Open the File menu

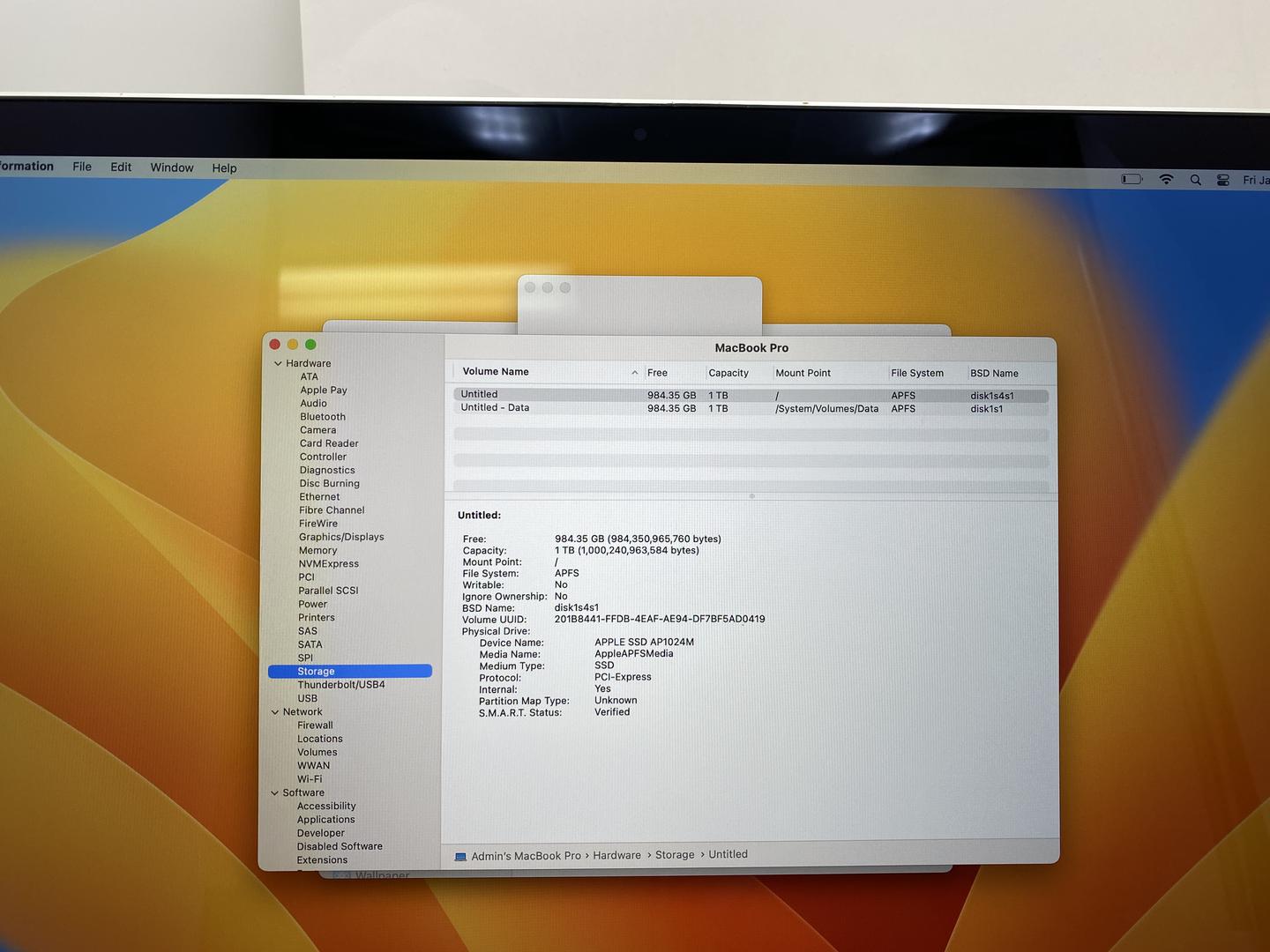pos(82,167)
